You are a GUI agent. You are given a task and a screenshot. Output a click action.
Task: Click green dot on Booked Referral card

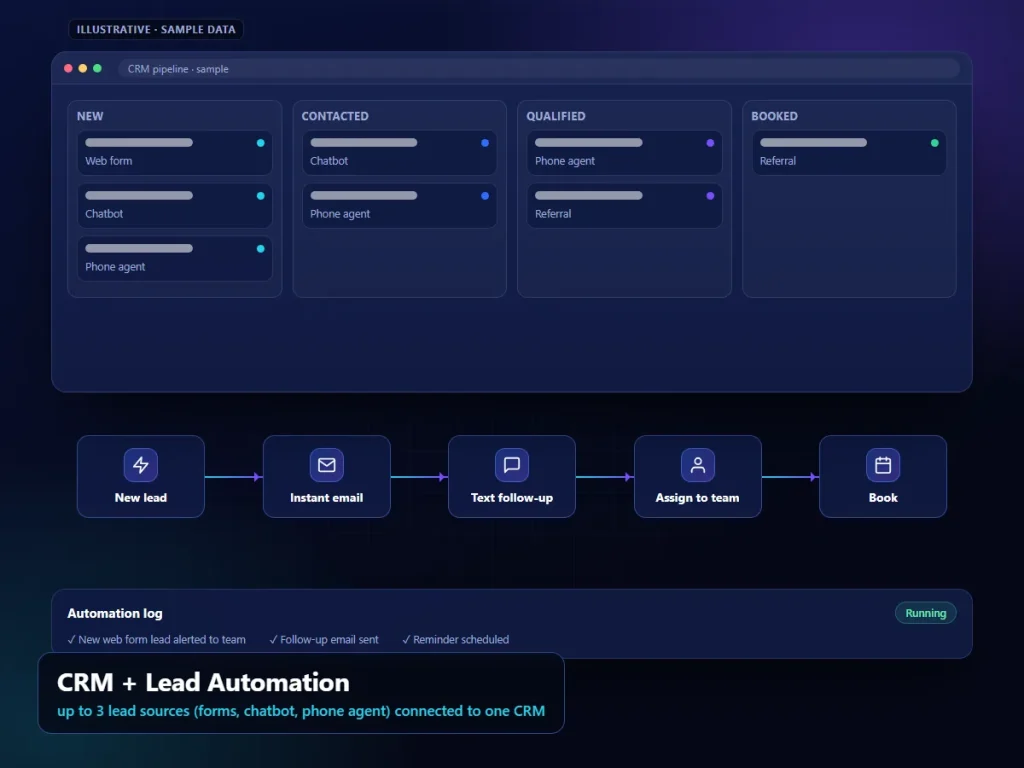tap(935, 143)
